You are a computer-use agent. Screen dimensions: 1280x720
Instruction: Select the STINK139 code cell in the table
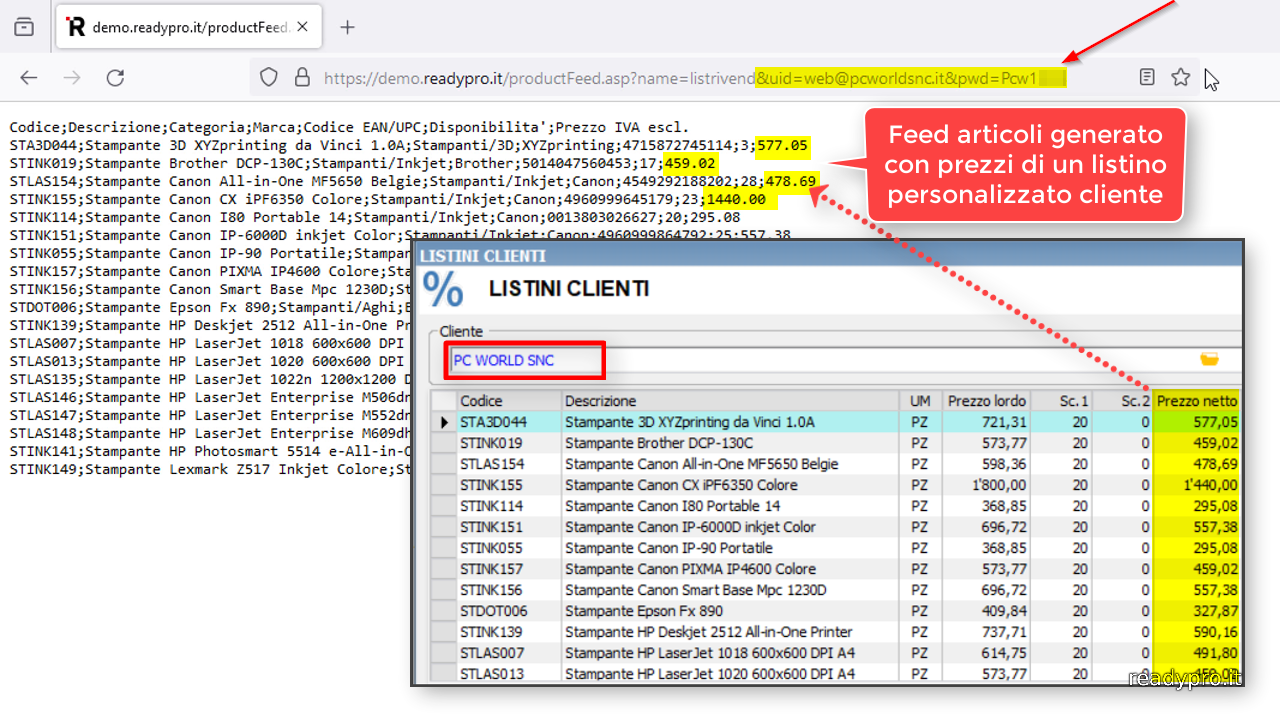point(509,632)
